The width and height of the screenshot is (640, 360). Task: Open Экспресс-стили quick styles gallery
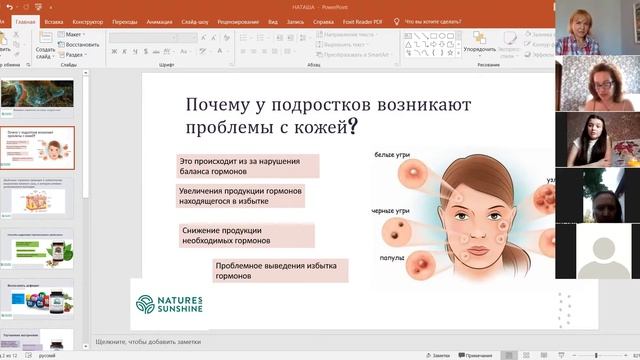pyautogui.click(x=509, y=46)
